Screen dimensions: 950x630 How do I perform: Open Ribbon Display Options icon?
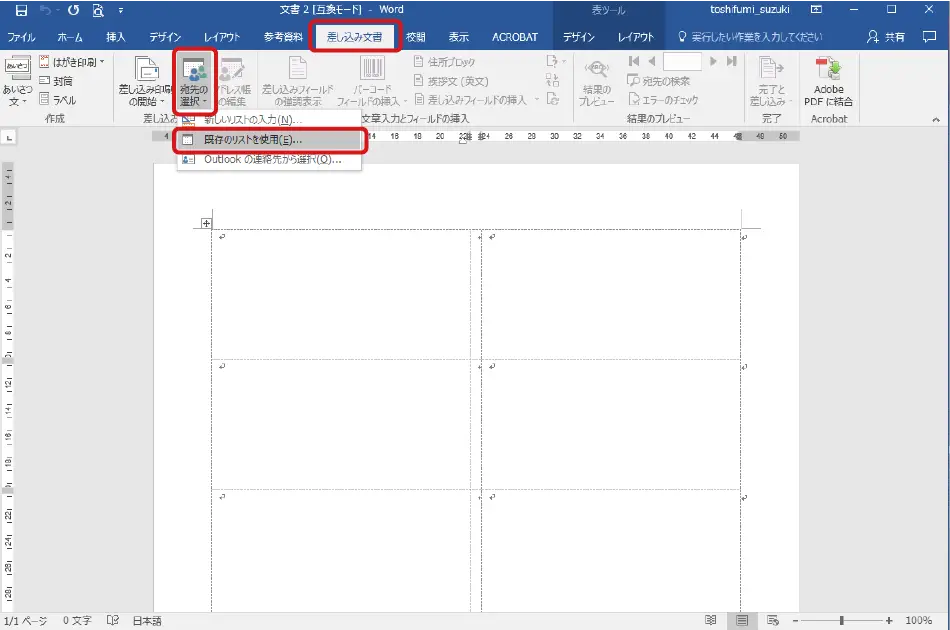pos(816,10)
